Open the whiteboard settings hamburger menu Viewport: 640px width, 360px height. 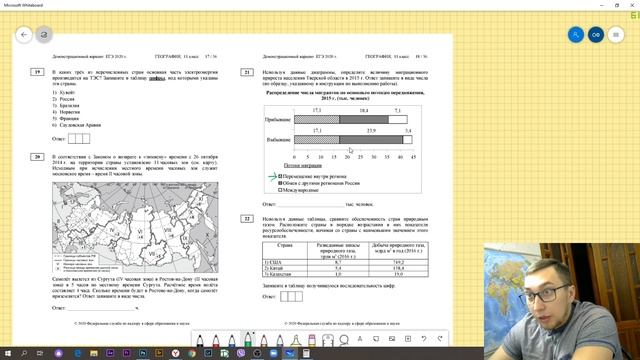click(x=616, y=35)
